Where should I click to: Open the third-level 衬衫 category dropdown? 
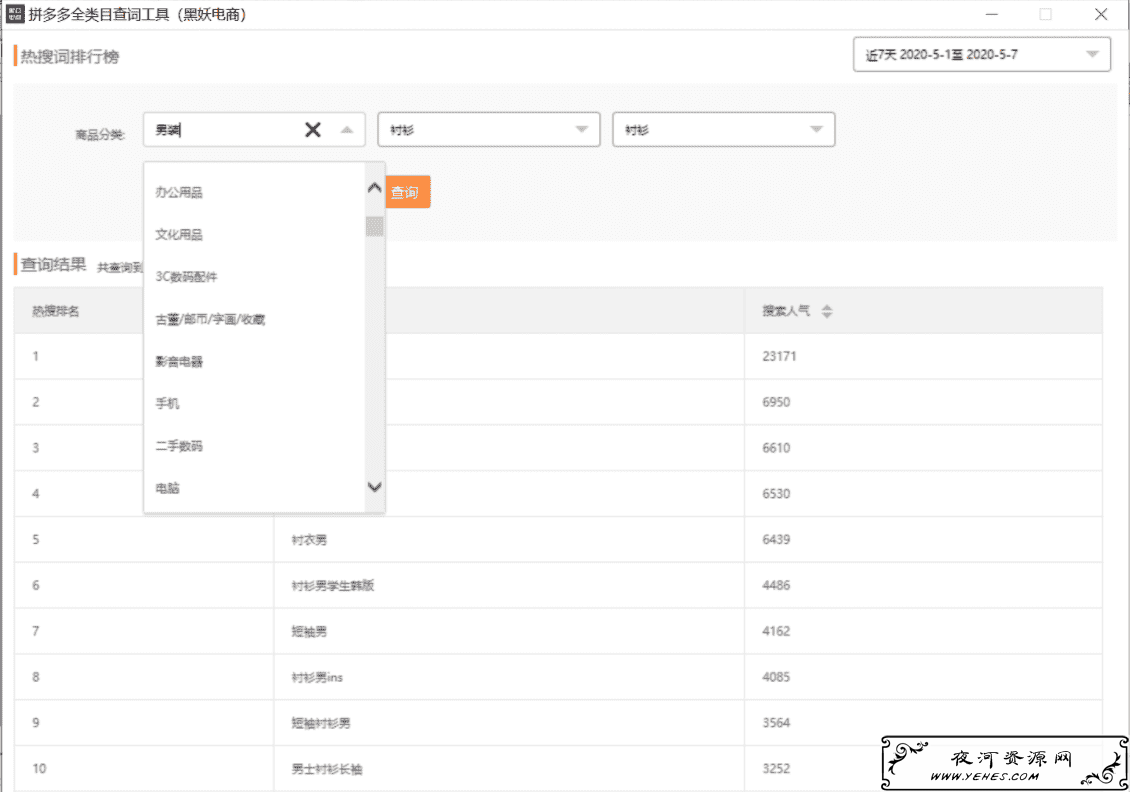(724, 130)
